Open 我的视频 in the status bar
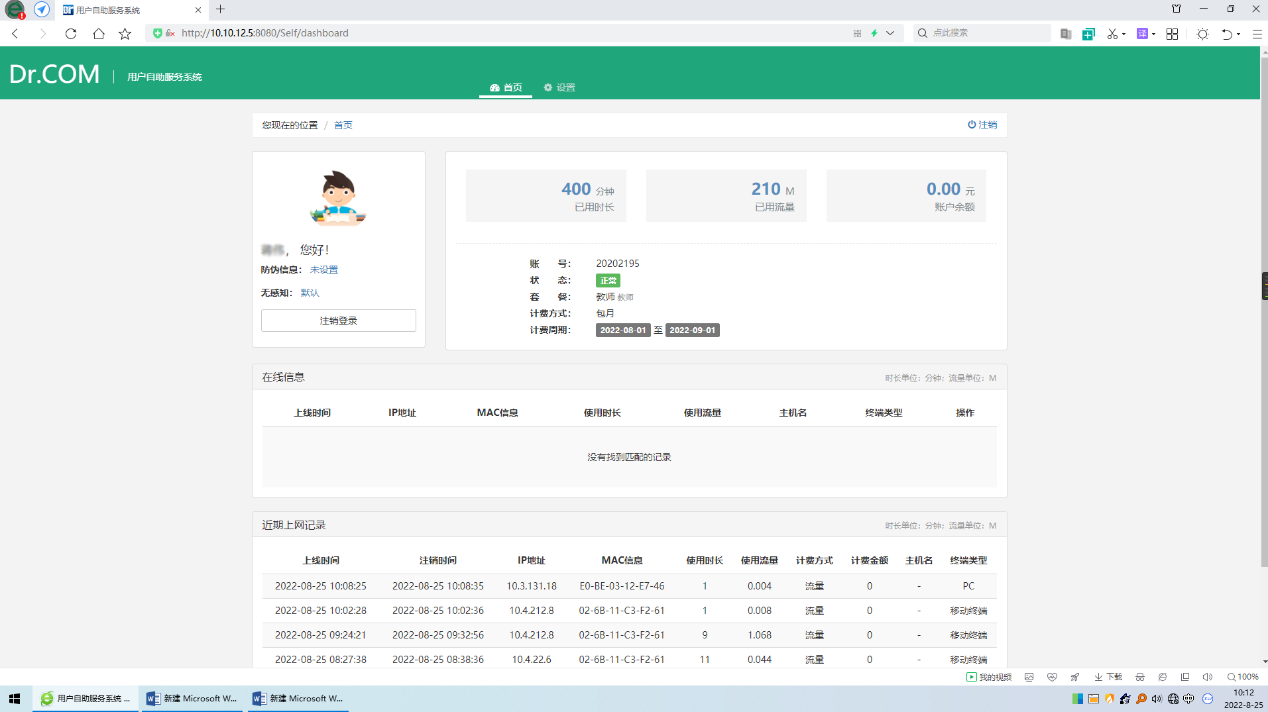Screen dimensions: 1268x712 point(988,677)
